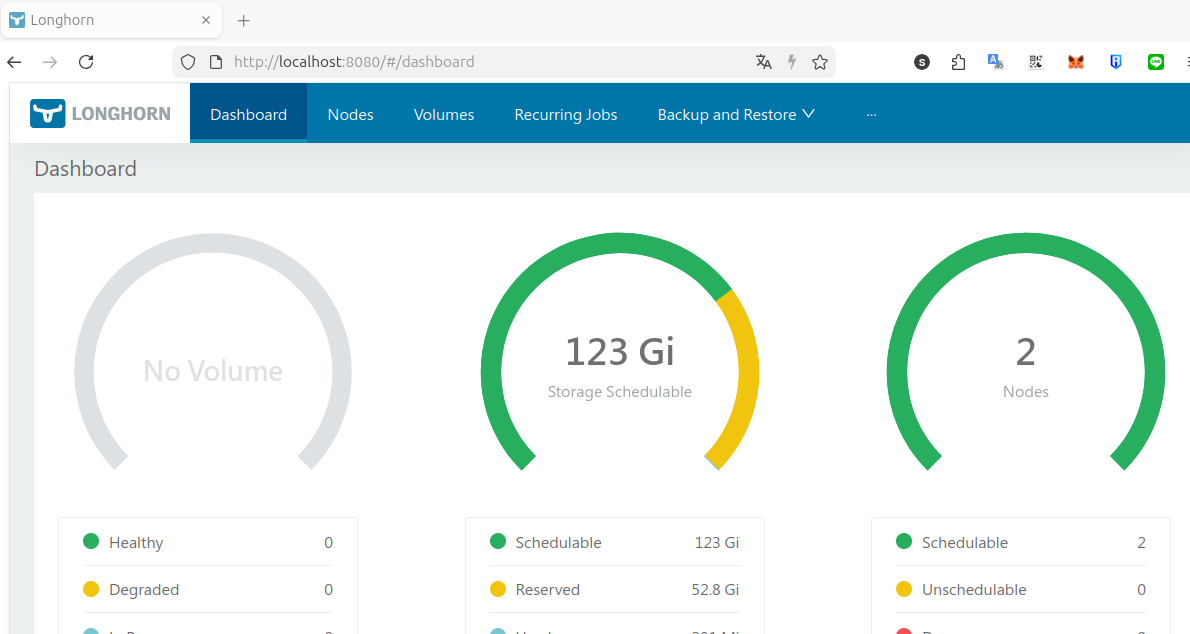
Task: Bookmark this page with the star icon
Action: [820, 62]
